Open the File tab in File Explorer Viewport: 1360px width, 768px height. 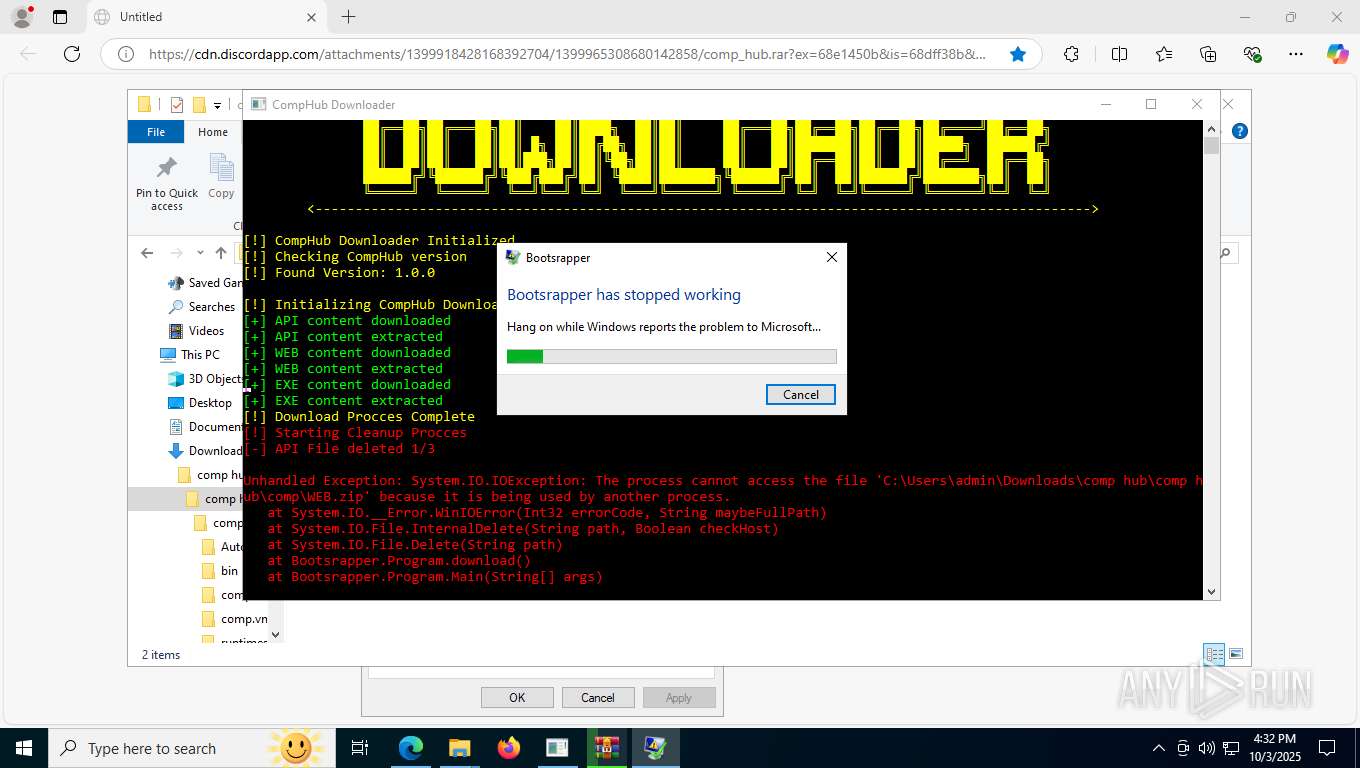pos(156,132)
